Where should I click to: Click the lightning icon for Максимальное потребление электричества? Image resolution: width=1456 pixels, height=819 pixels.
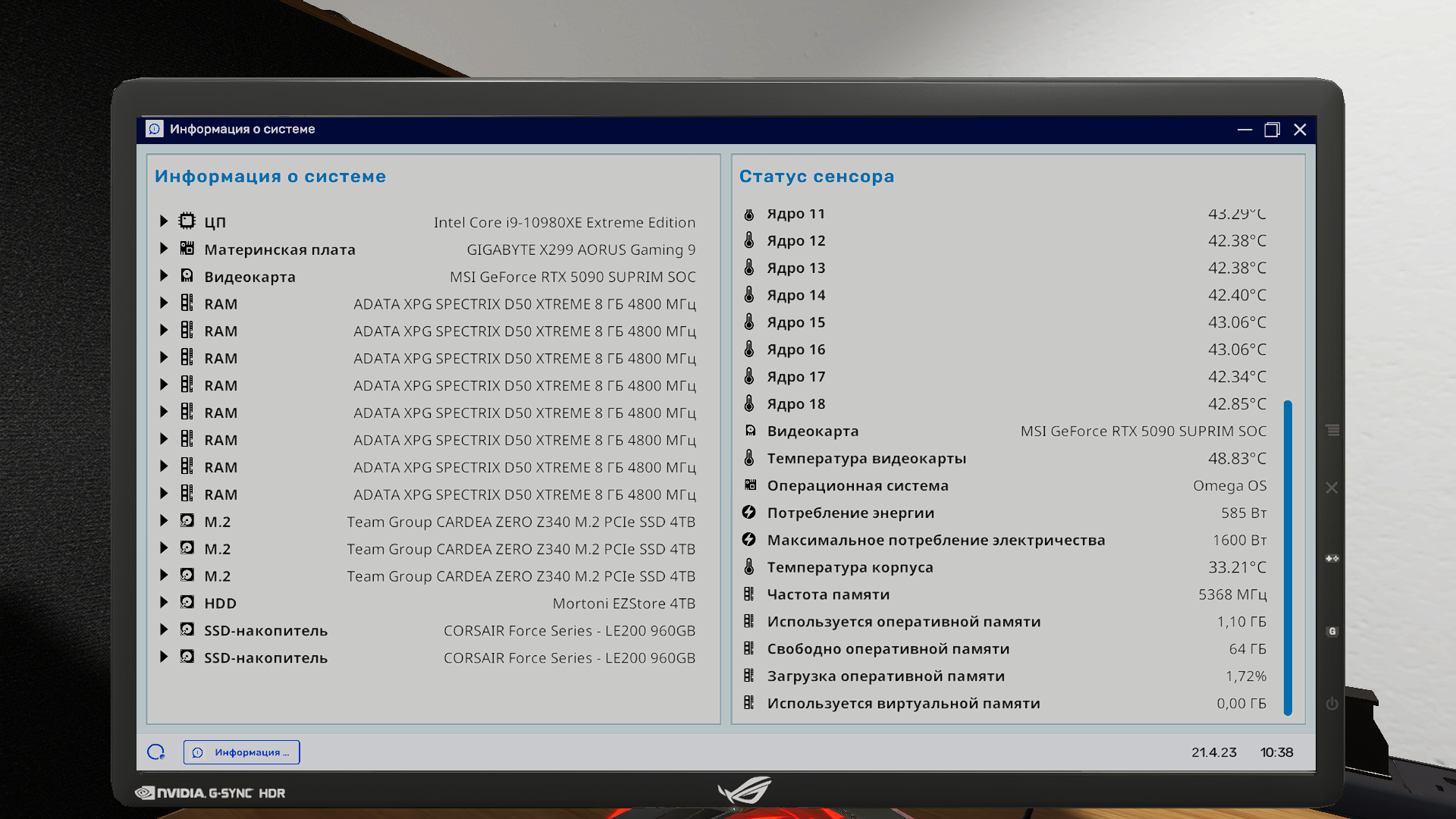tap(749, 540)
